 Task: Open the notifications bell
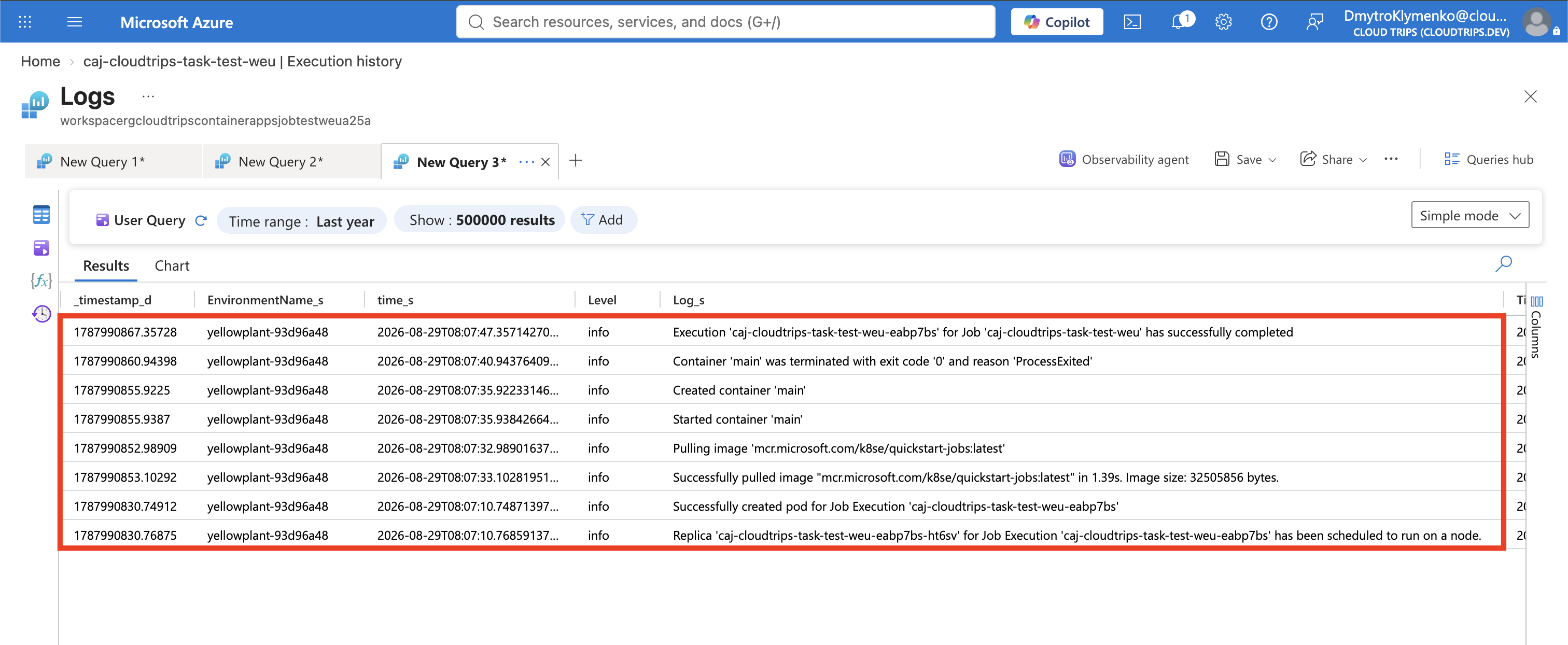pyautogui.click(x=1180, y=22)
